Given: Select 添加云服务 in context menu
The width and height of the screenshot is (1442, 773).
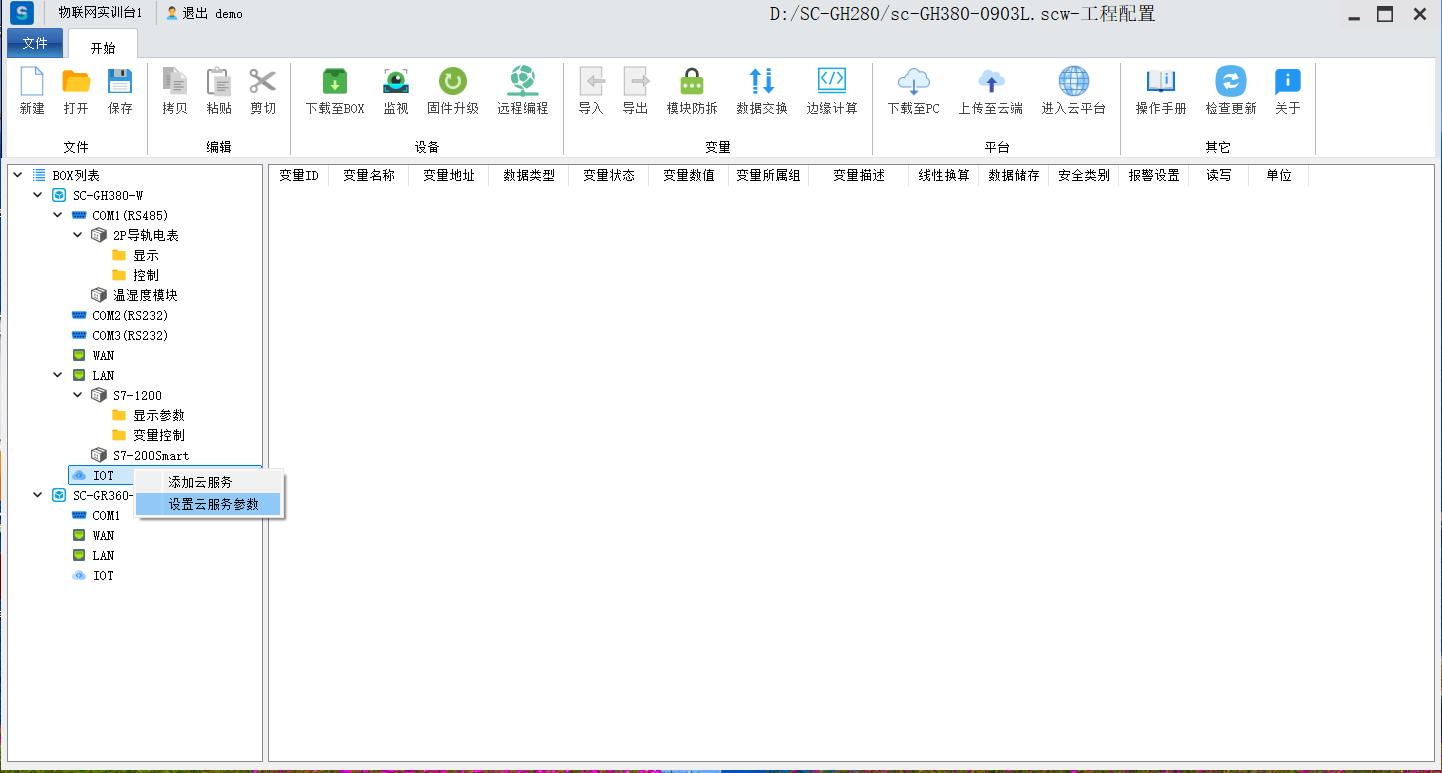Looking at the screenshot, I should coord(200,482).
